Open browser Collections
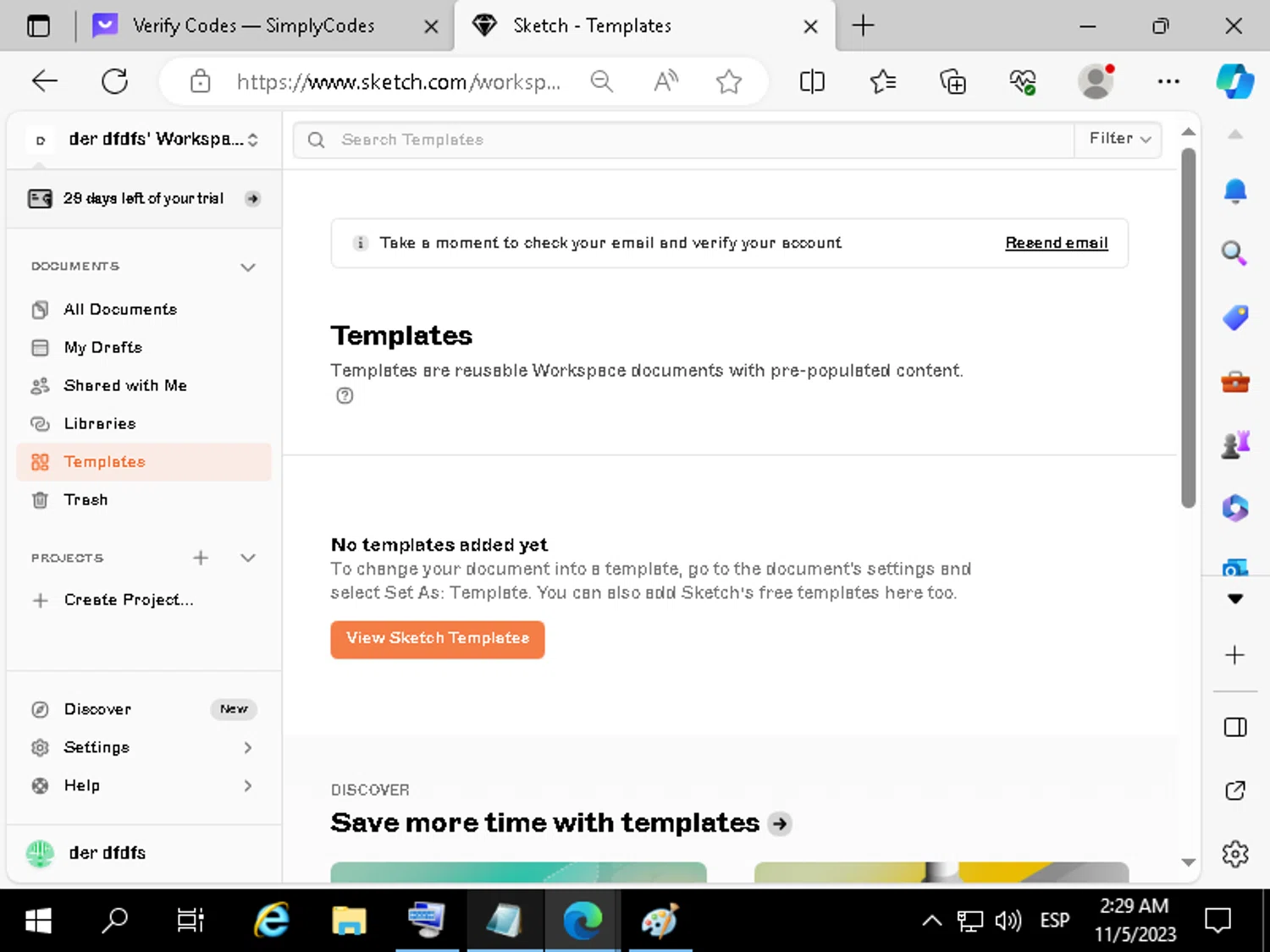The height and width of the screenshot is (952, 1270). tap(953, 81)
